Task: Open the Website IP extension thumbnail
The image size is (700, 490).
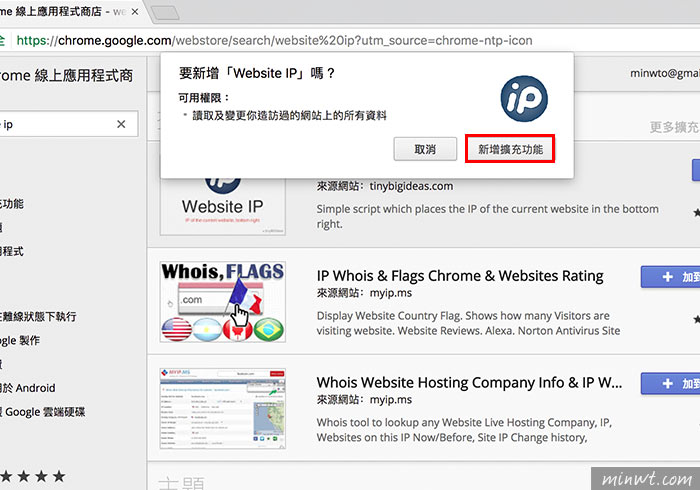Action: [222, 206]
